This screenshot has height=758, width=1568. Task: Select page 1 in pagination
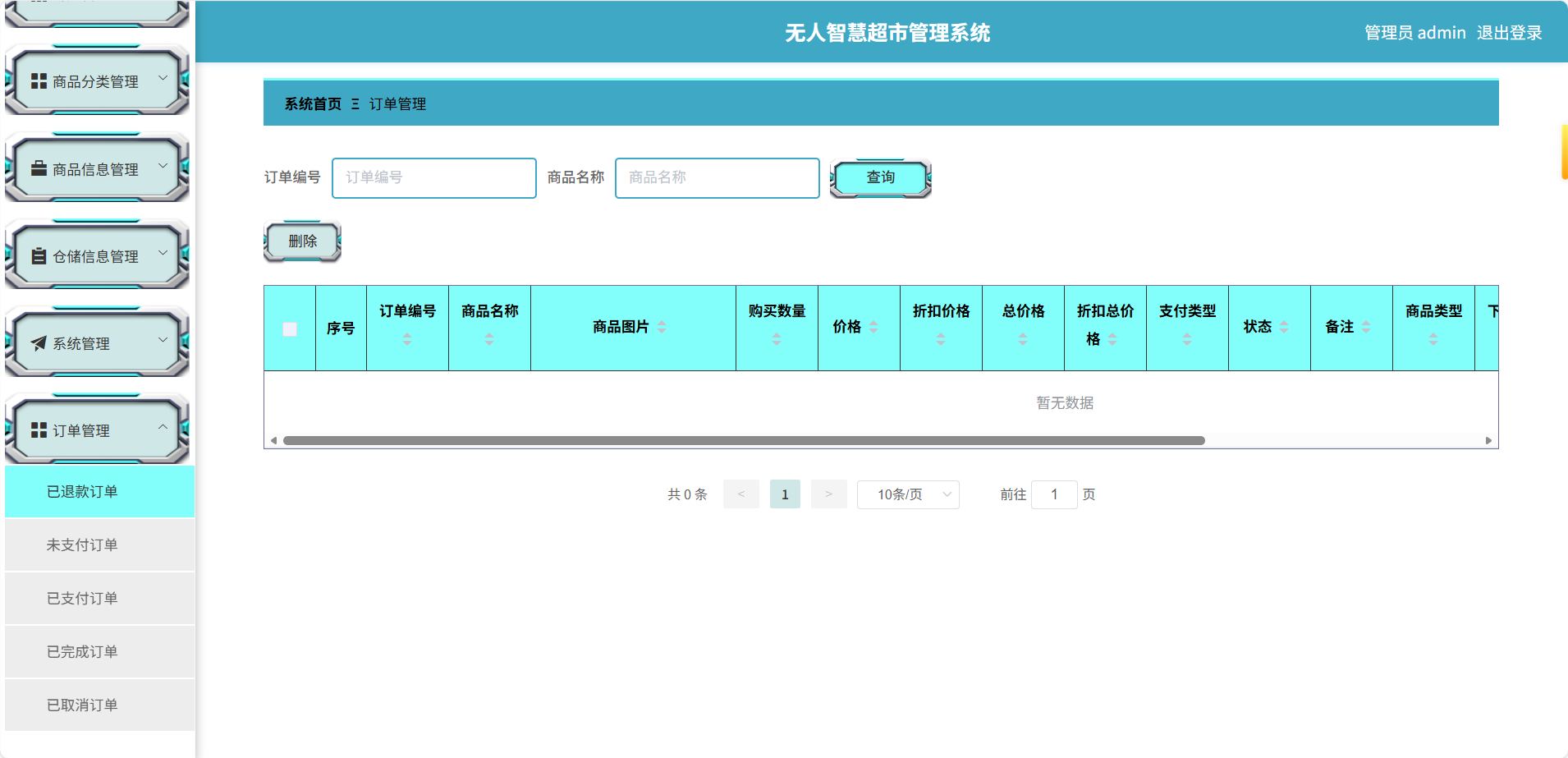(785, 494)
